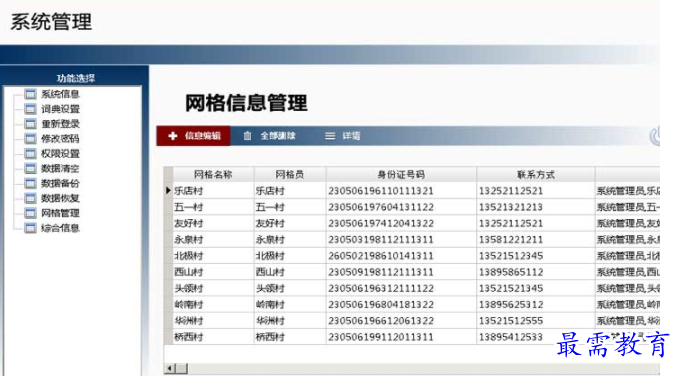Click phone number 13581221211
Image resolution: width=678 pixels, height=376 pixels.
[x=511, y=239]
